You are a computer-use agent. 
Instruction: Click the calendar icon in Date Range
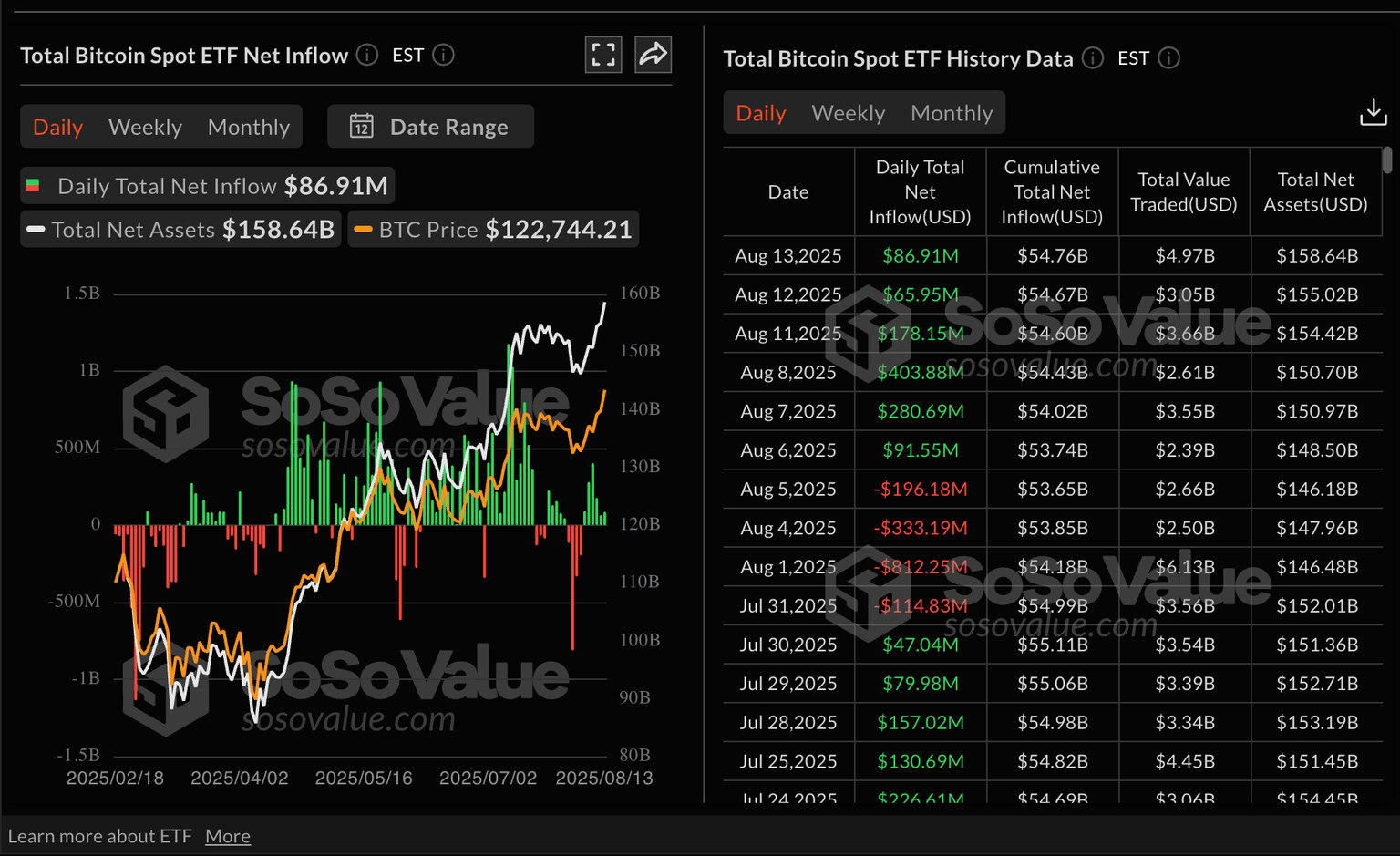362,127
